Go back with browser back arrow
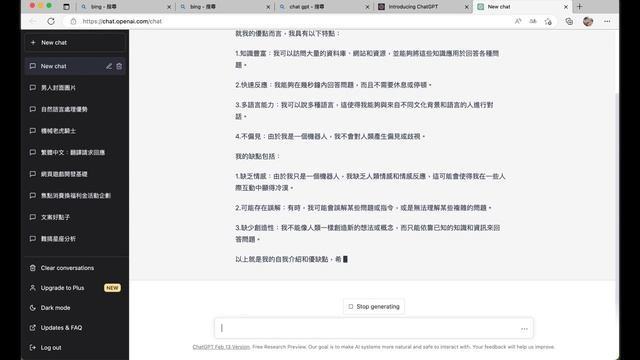The height and width of the screenshot is (360, 640). tap(33, 21)
